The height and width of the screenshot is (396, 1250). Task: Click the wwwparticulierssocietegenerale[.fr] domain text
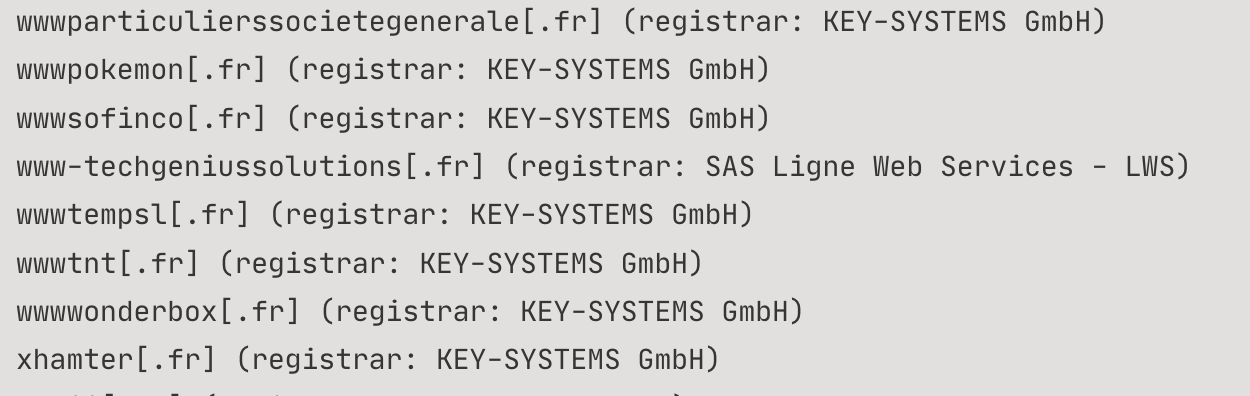(x=310, y=21)
